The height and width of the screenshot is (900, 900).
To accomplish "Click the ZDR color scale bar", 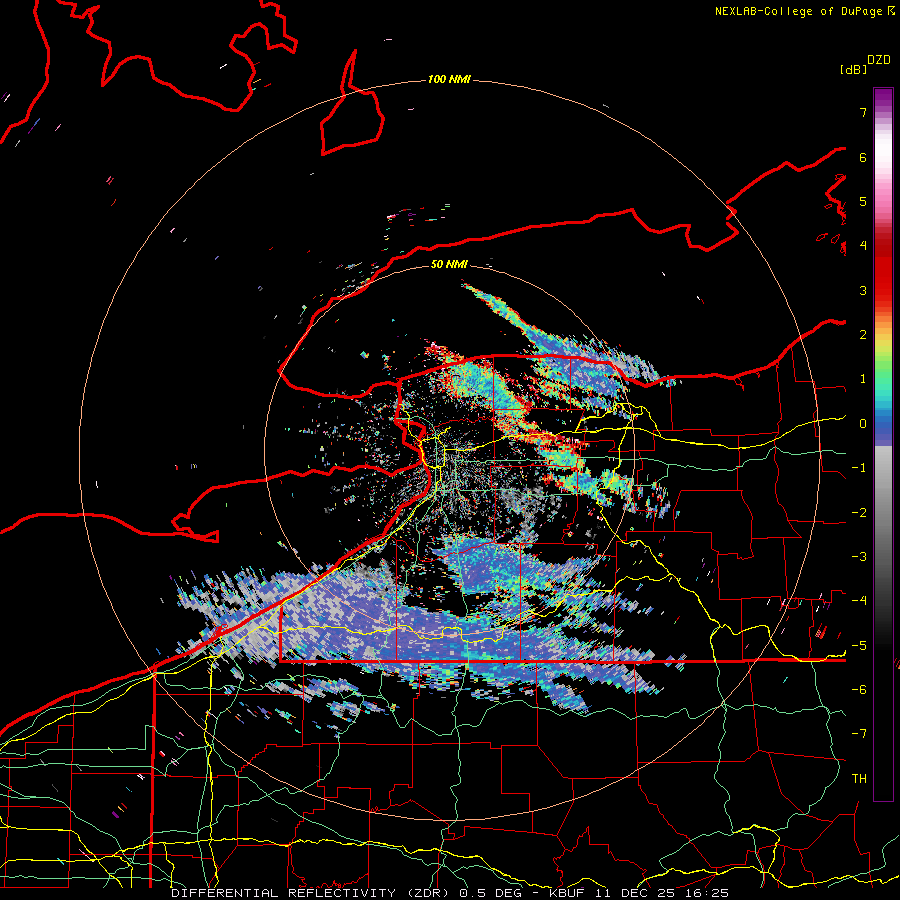I will [883, 444].
